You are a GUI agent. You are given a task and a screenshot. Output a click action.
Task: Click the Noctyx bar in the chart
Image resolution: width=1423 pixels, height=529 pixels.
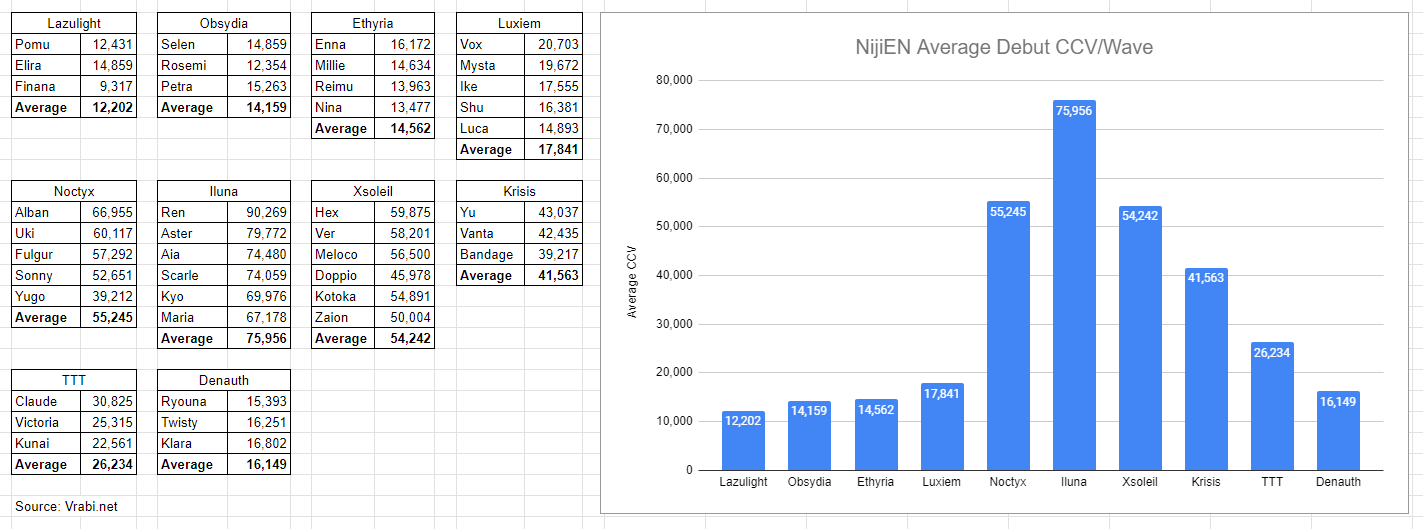pos(1008,336)
